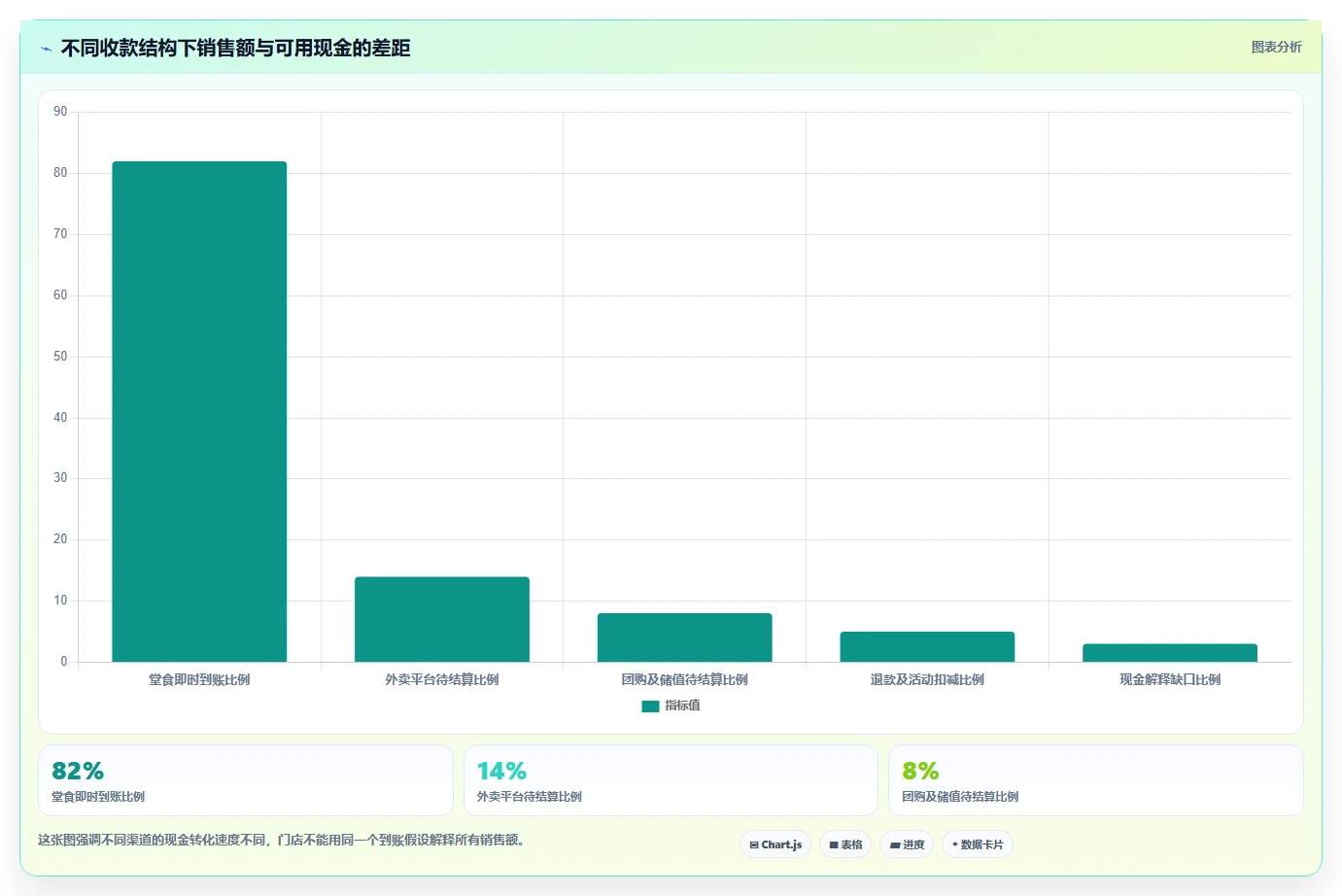The image size is (1342, 896).
Task: Open the 82% 堂食即时到账比例 card
Action: tap(246, 780)
